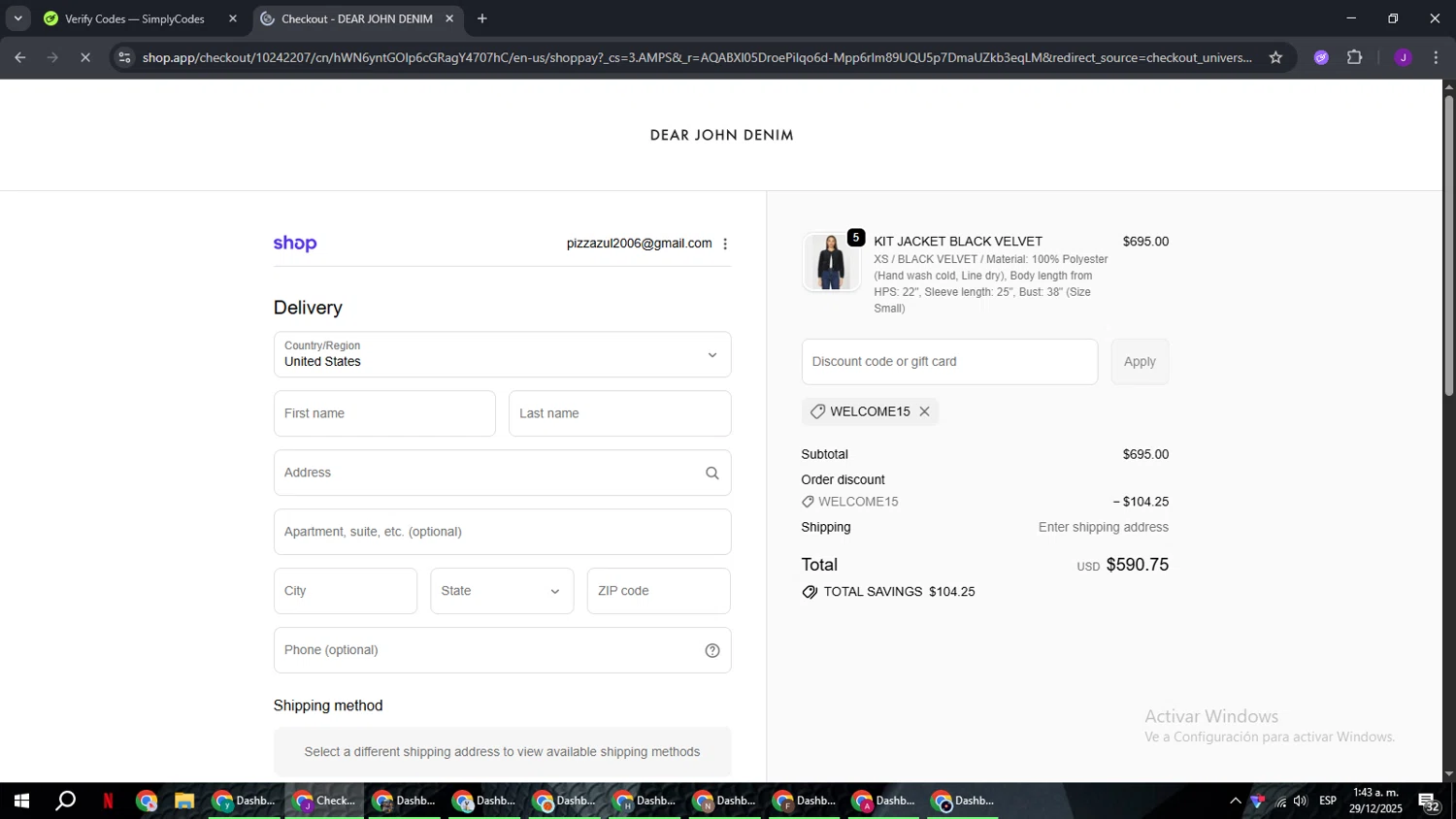1456x819 pixels.
Task: Open the Windows Start menu
Action: click(20, 801)
